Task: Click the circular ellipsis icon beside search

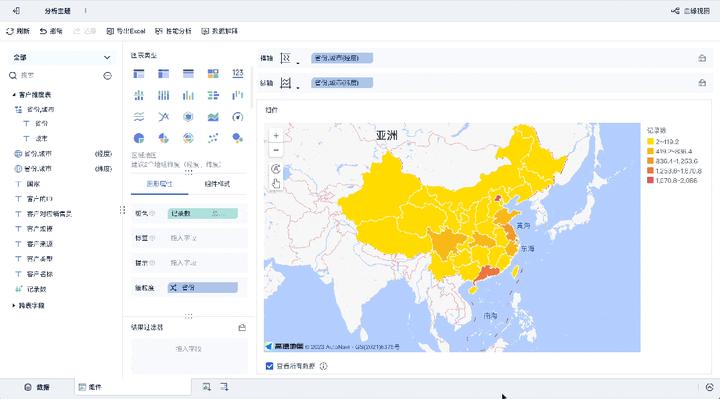Action: click(107, 76)
